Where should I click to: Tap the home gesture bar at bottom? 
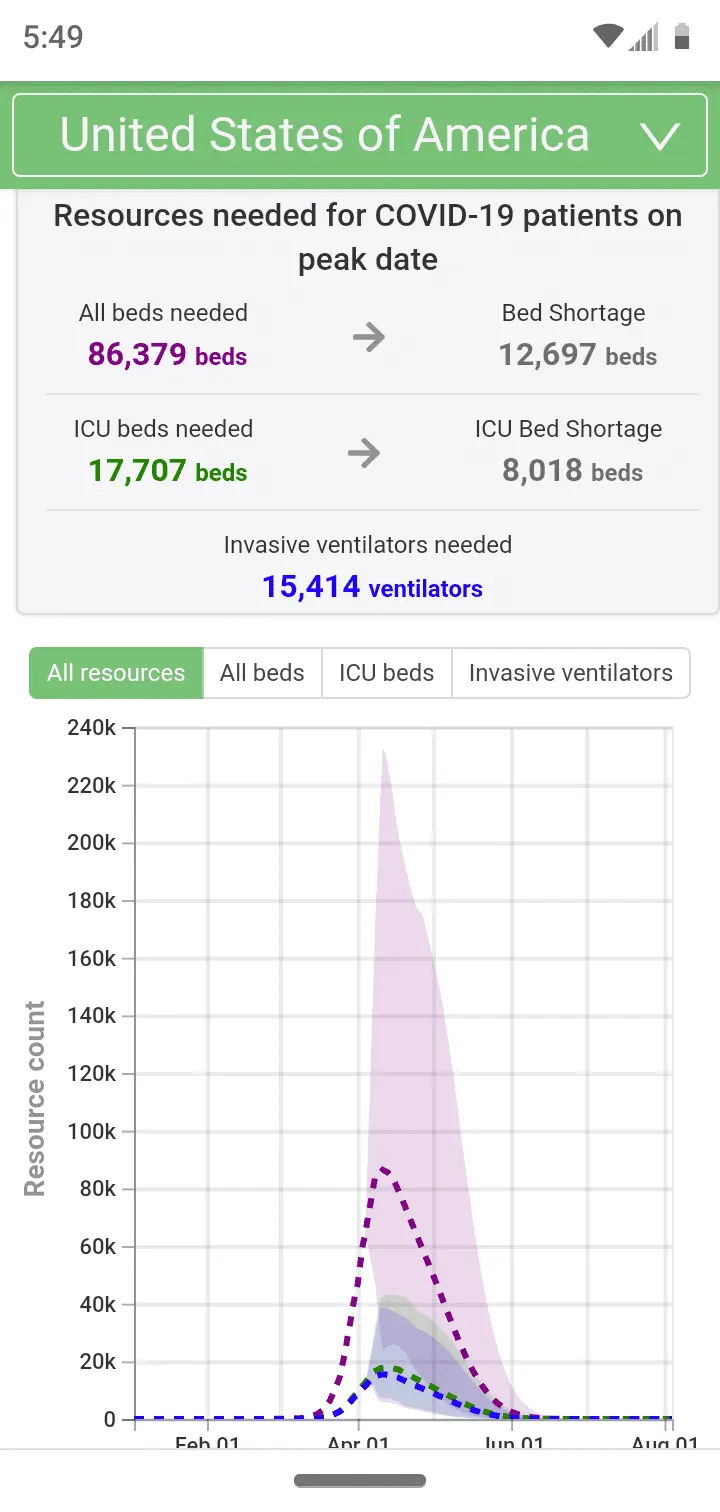pos(360,1480)
